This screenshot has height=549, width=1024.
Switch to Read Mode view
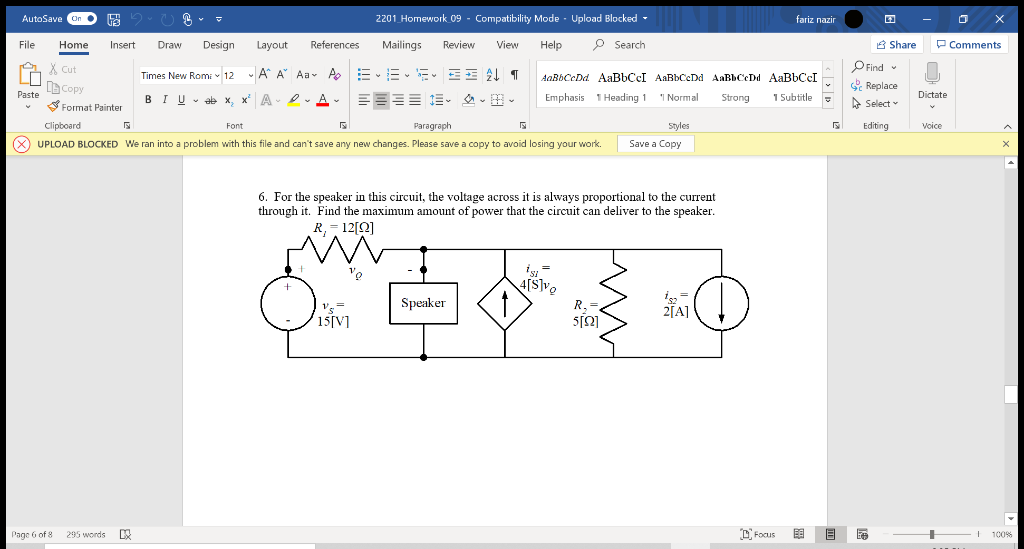[799, 534]
